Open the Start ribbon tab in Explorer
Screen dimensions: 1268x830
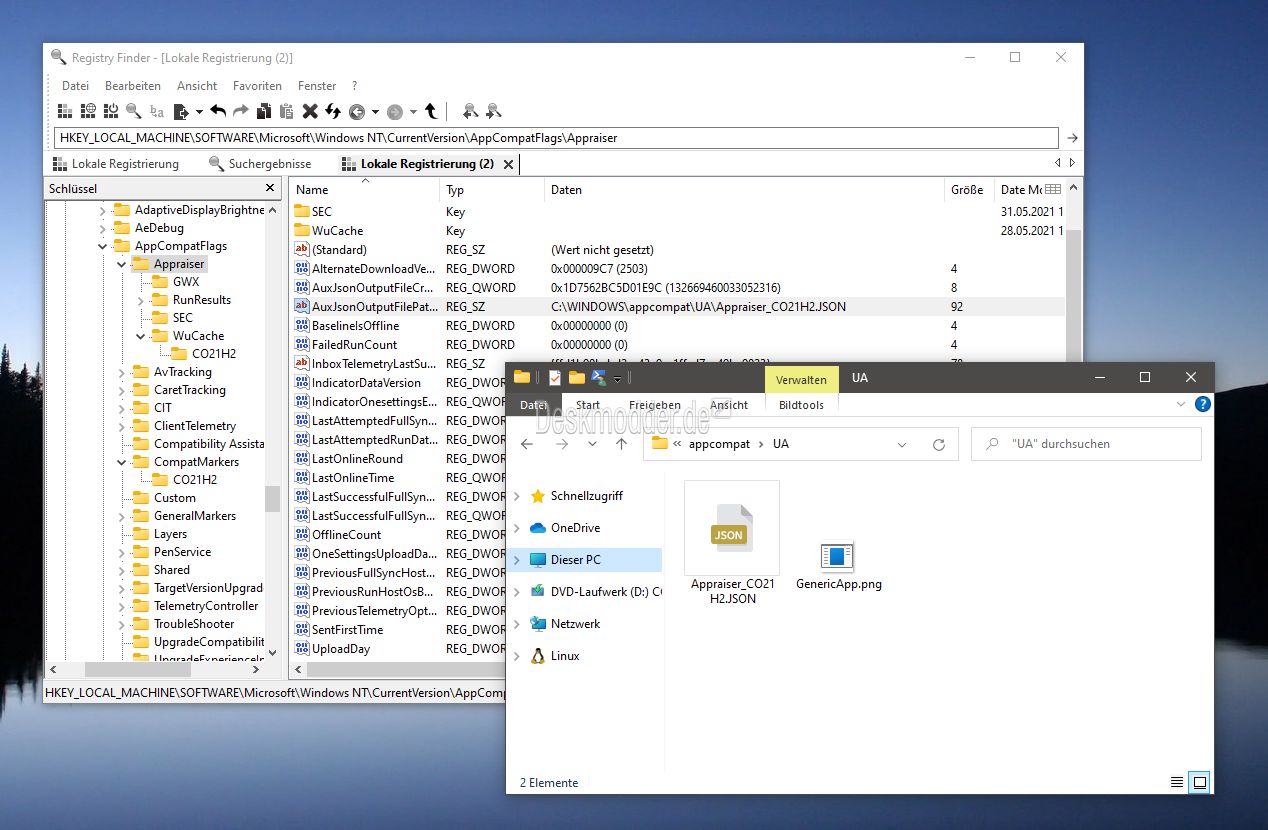pos(588,405)
